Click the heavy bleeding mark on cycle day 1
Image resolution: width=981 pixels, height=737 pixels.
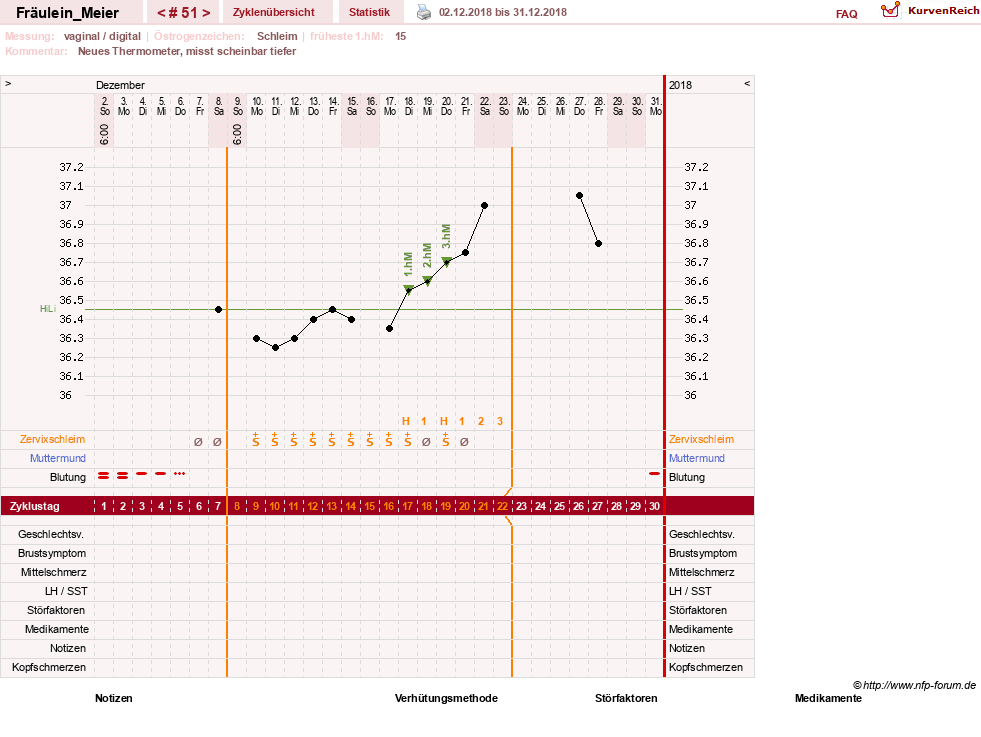click(x=104, y=476)
